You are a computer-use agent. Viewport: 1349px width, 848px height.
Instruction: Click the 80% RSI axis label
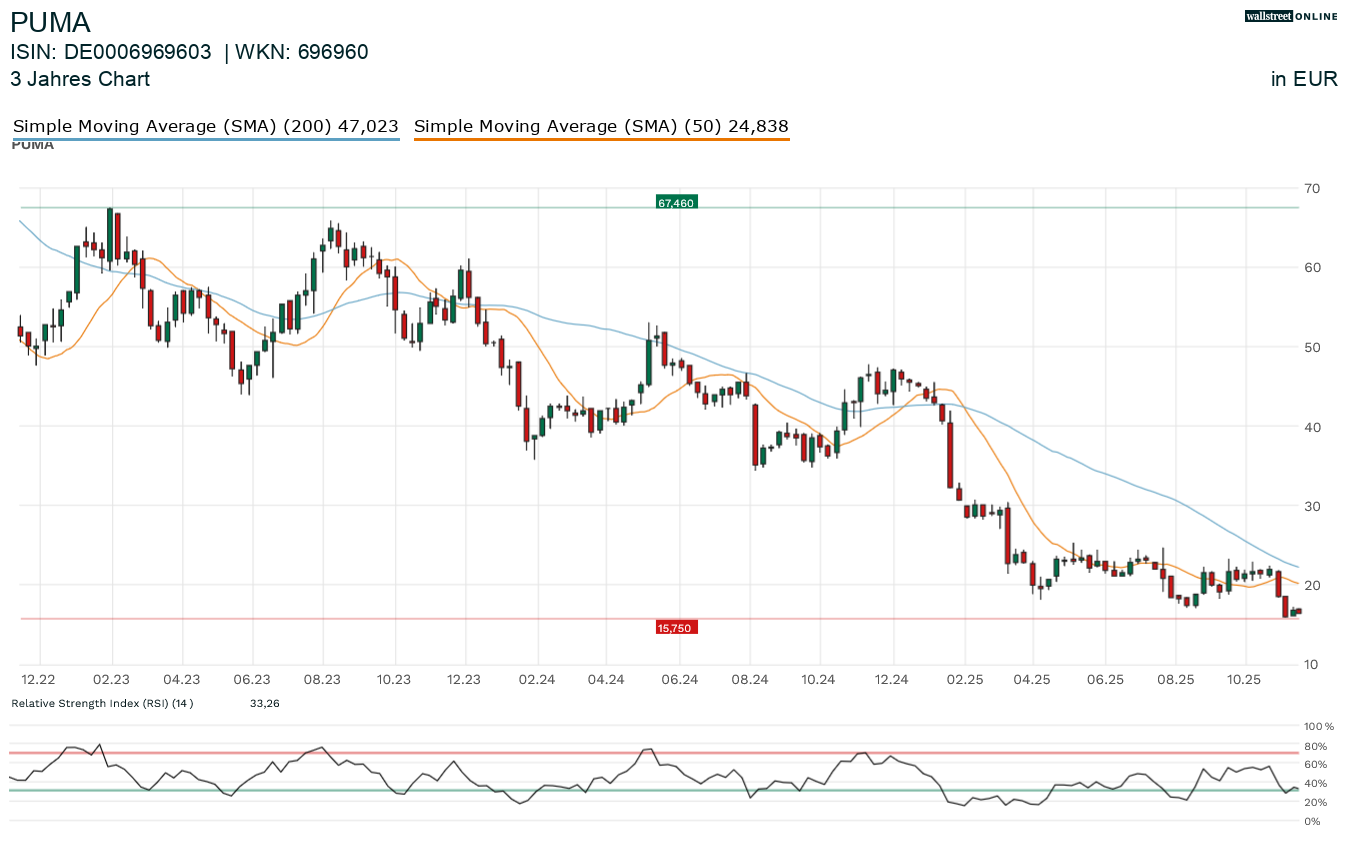tap(1317, 746)
